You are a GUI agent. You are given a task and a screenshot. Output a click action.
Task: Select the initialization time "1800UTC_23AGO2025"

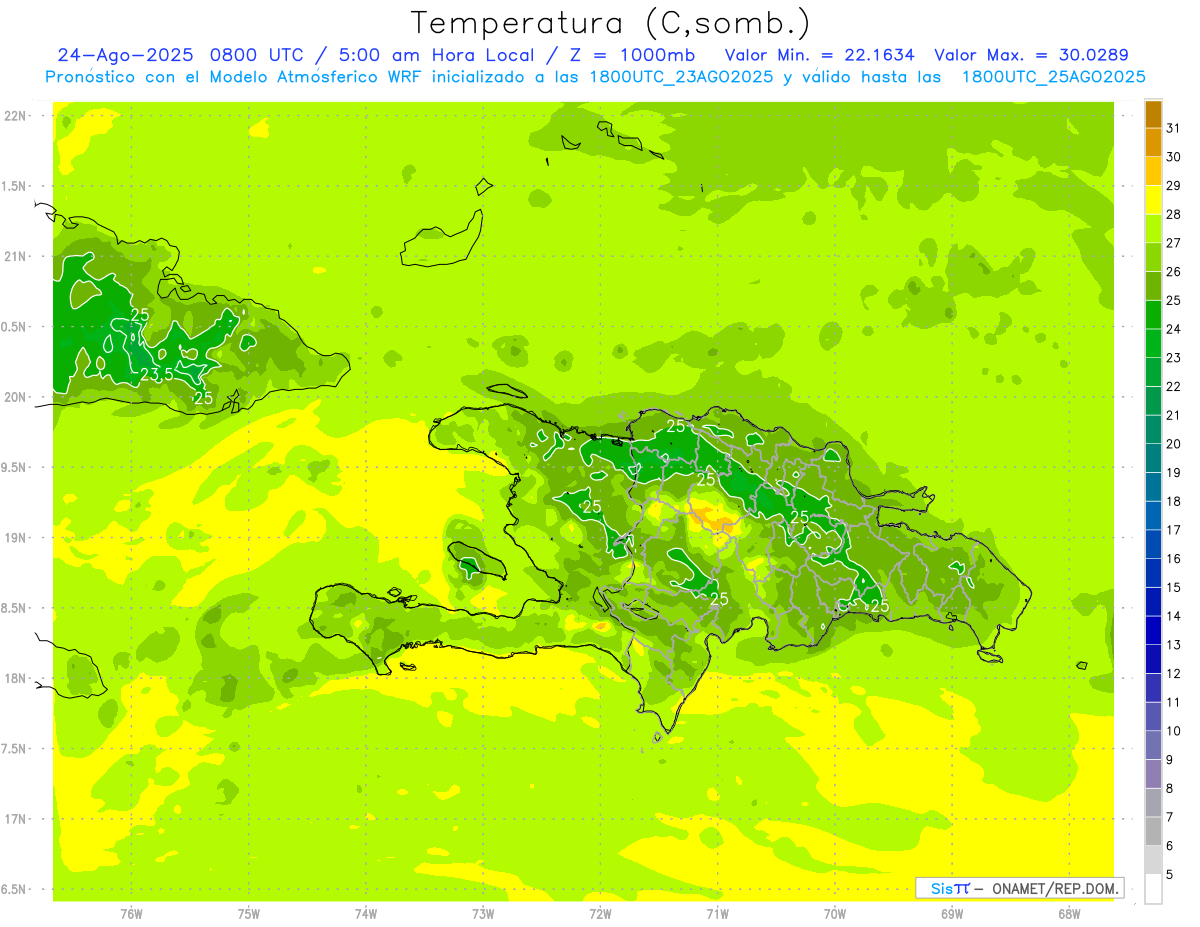[678, 77]
